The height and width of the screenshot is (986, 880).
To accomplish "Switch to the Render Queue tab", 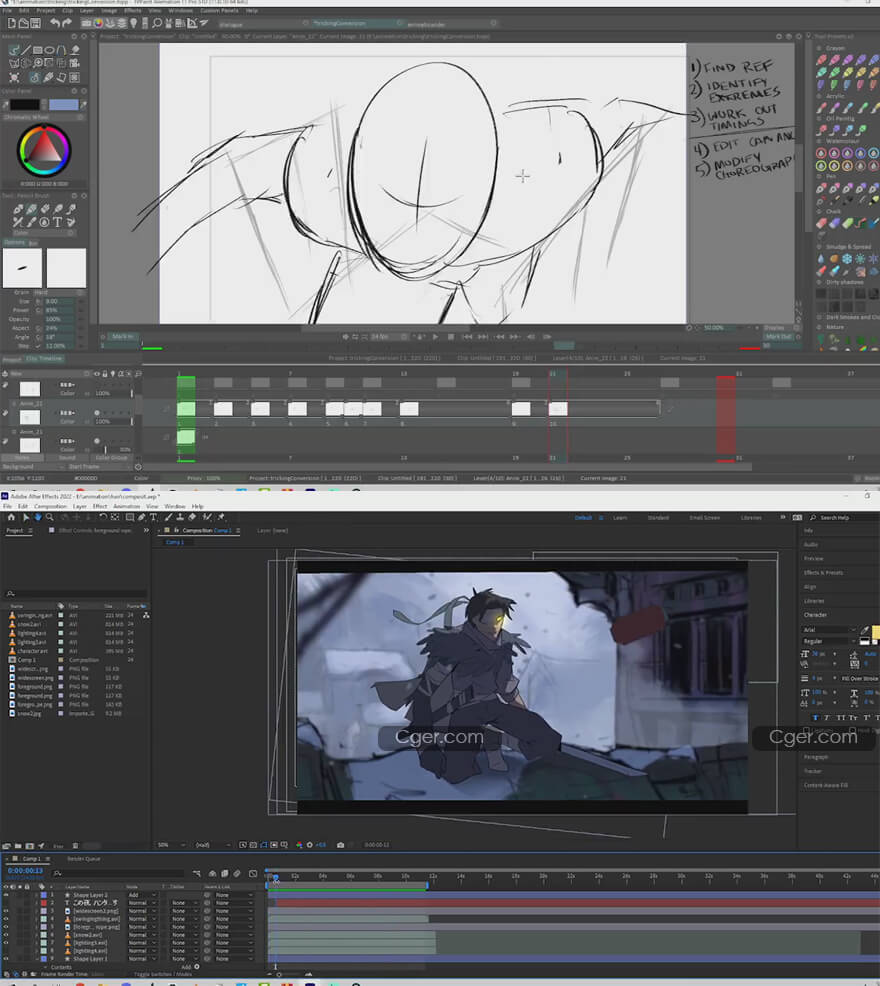I will 84,858.
